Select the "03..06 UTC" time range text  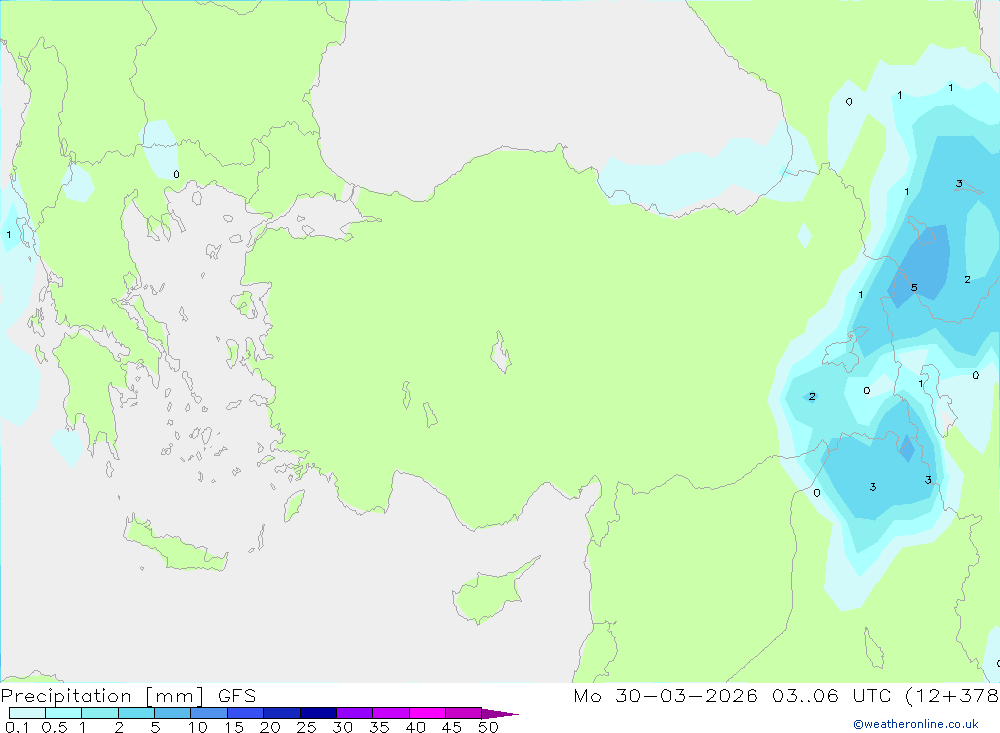pos(832,695)
